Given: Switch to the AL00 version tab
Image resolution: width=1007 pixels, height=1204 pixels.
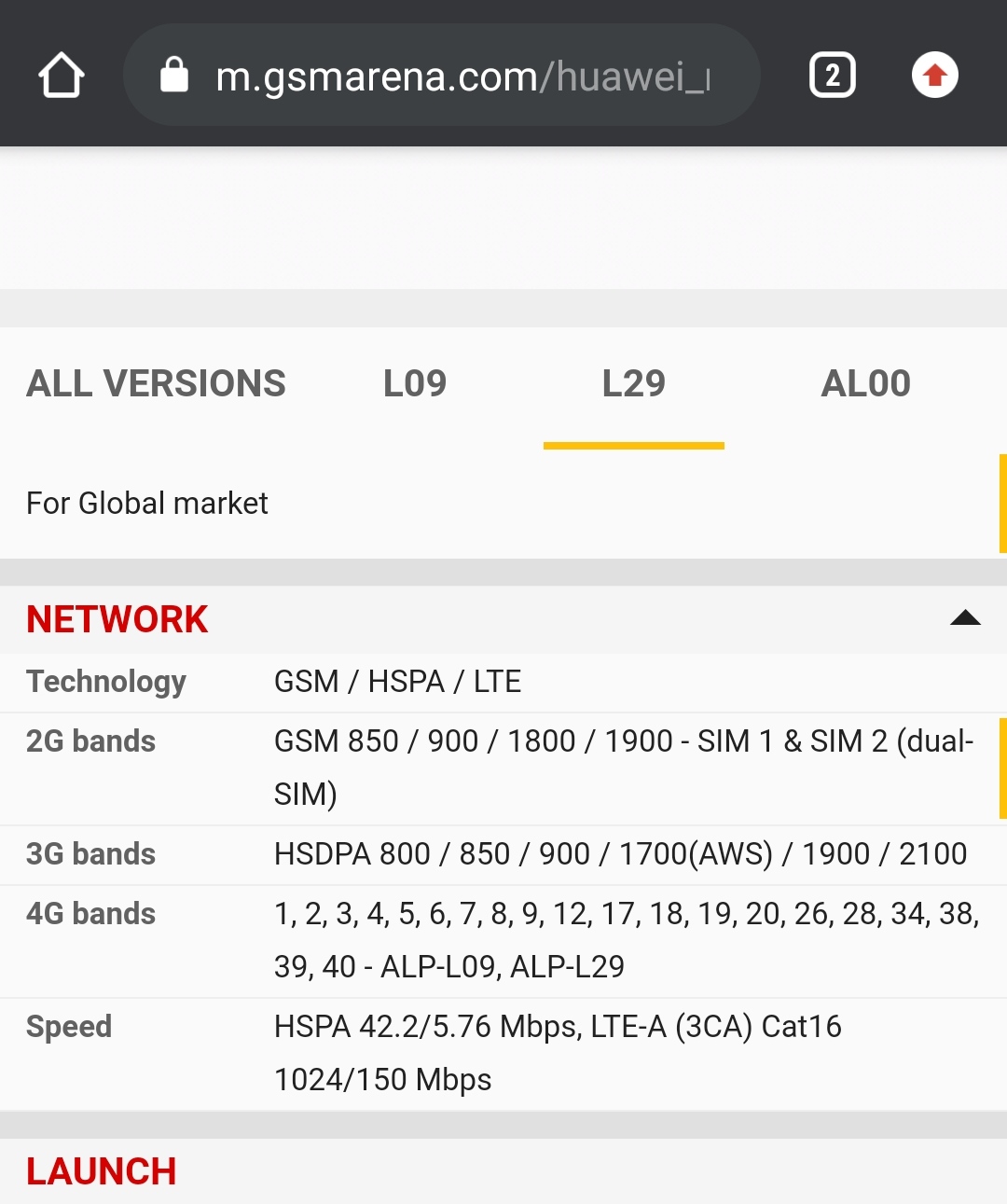Looking at the screenshot, I should pyautogui.click(x=865, y=383).
